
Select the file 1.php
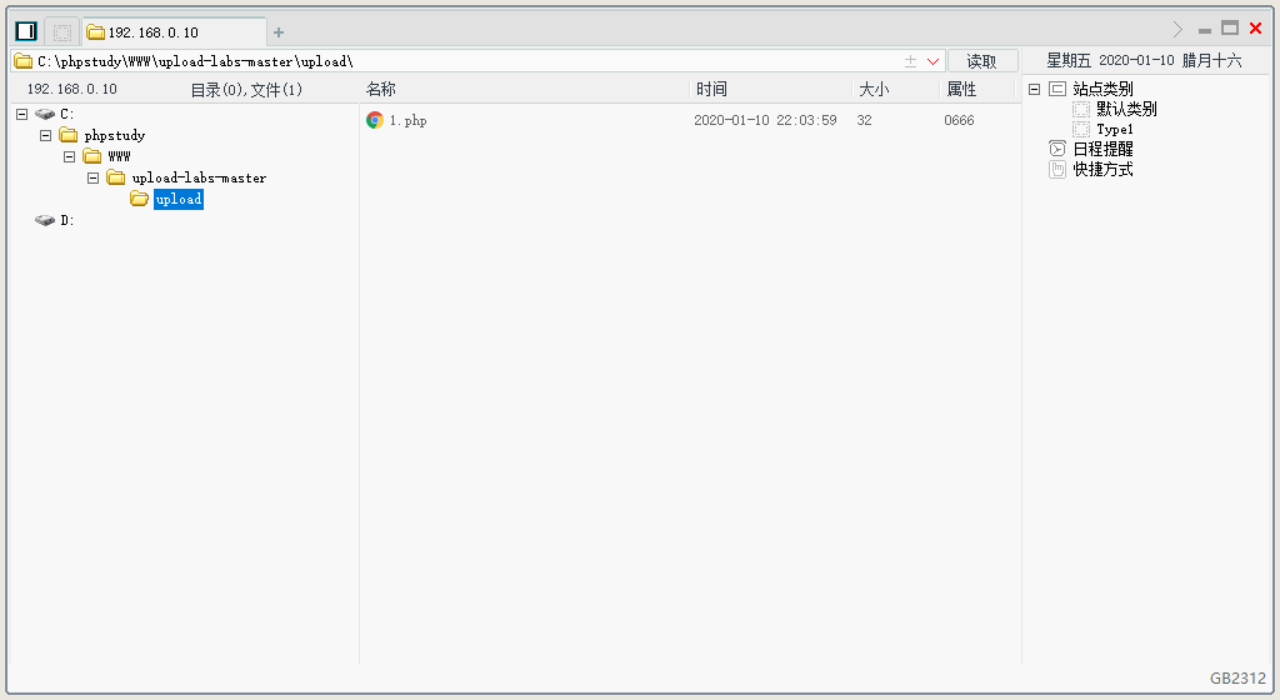tap(408, 120)
